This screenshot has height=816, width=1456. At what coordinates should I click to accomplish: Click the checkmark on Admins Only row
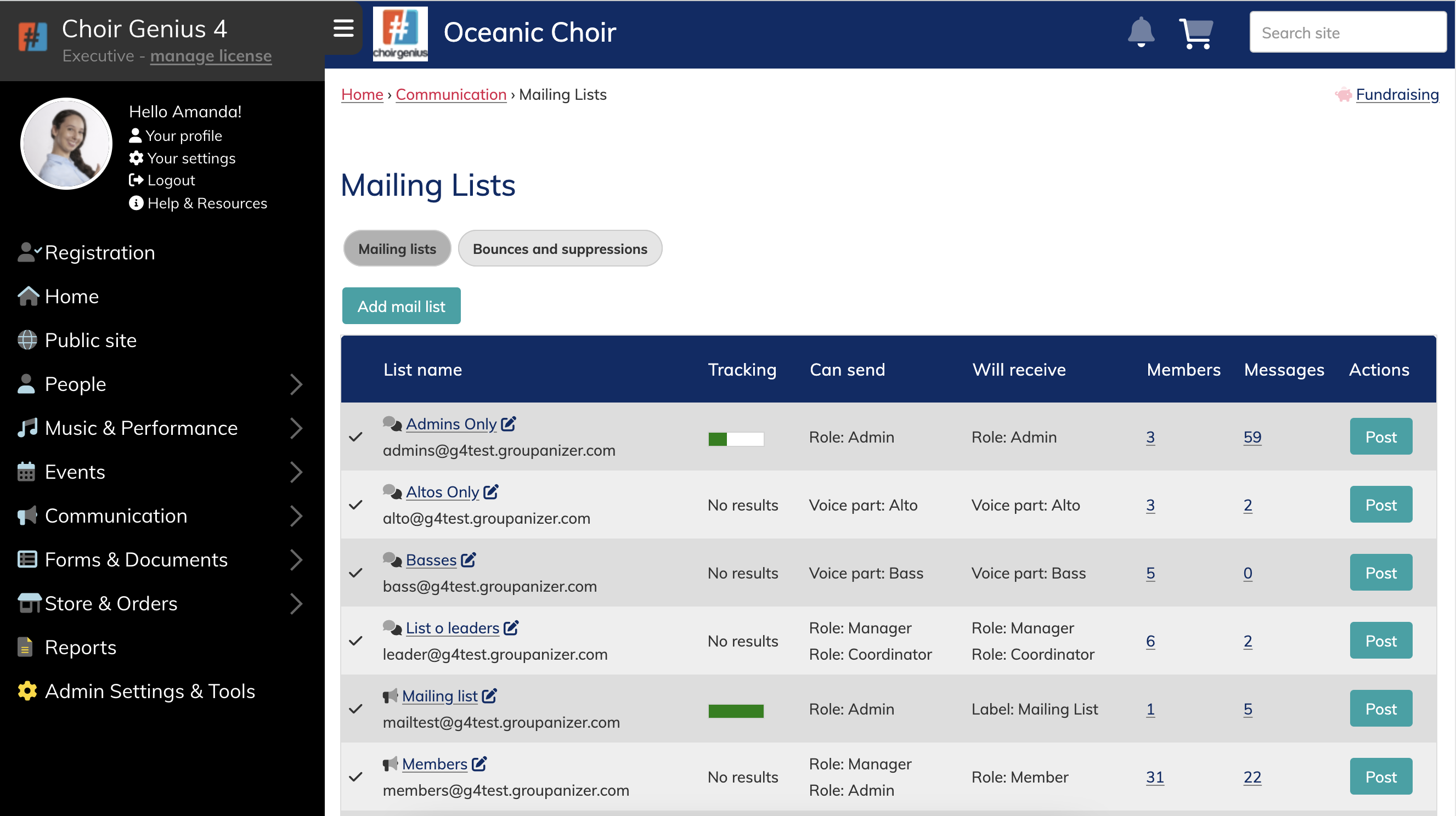[355, 437]
